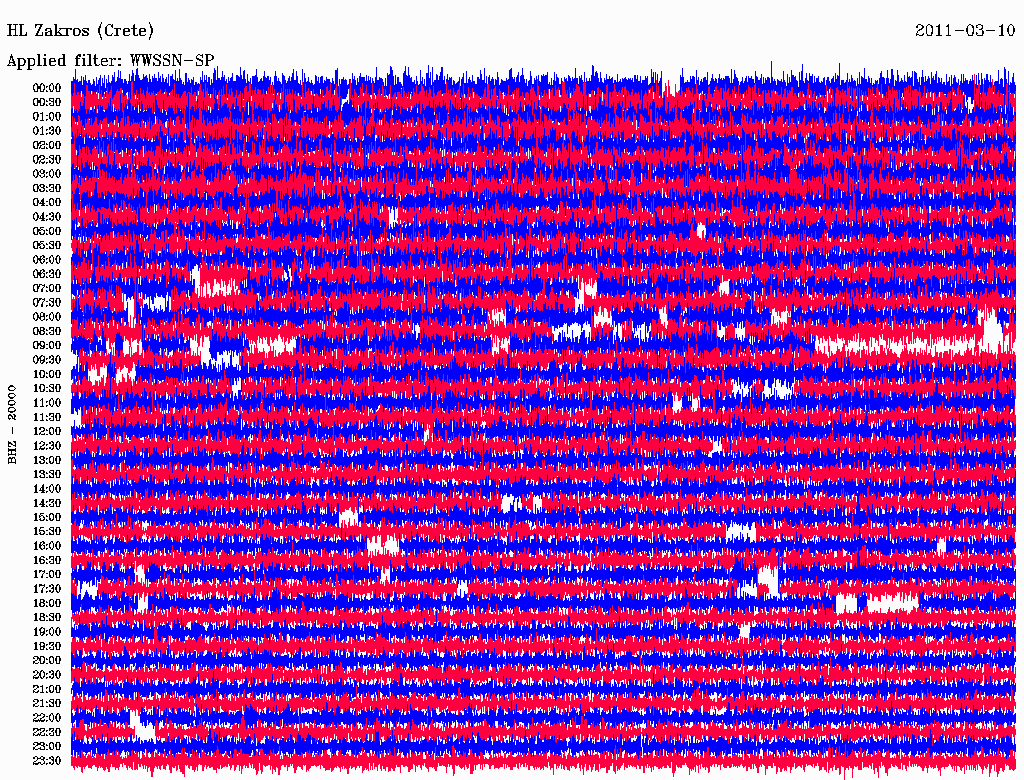1024x780 pixels.
Task: Click the '07:00' time label
Action: [47, 288]
